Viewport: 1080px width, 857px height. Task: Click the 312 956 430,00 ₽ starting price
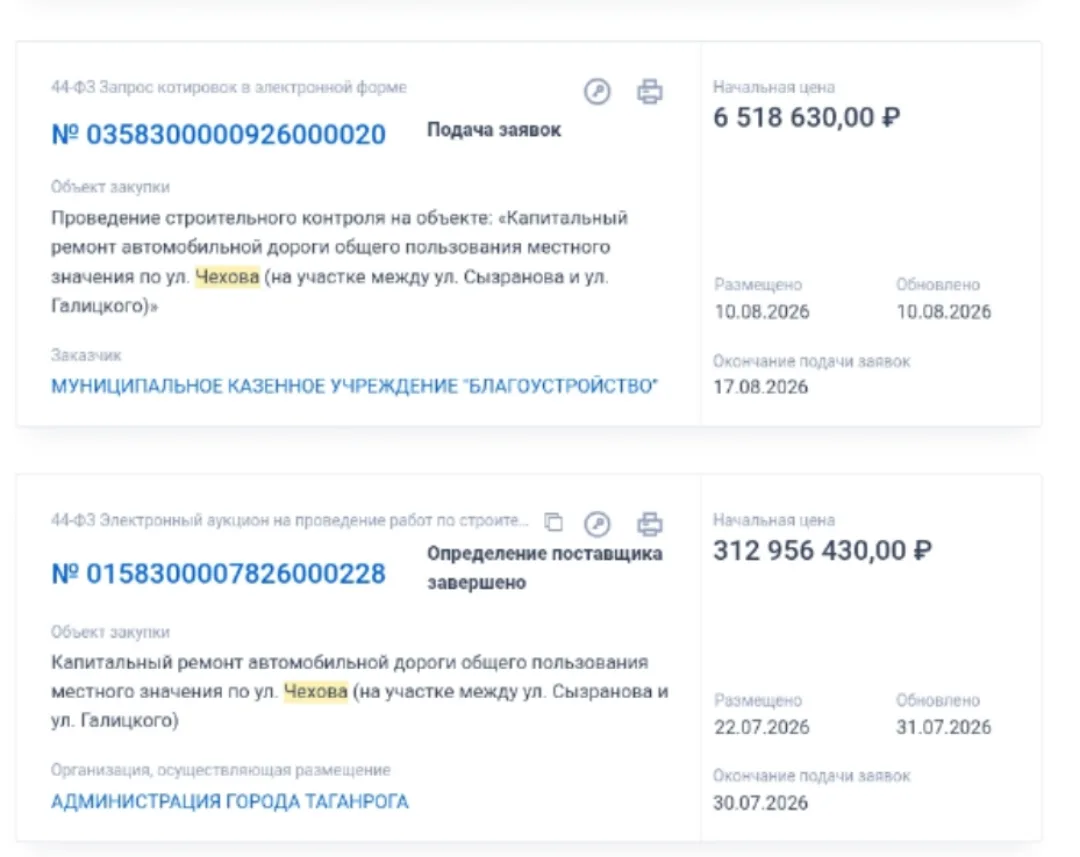pos(822,550)
